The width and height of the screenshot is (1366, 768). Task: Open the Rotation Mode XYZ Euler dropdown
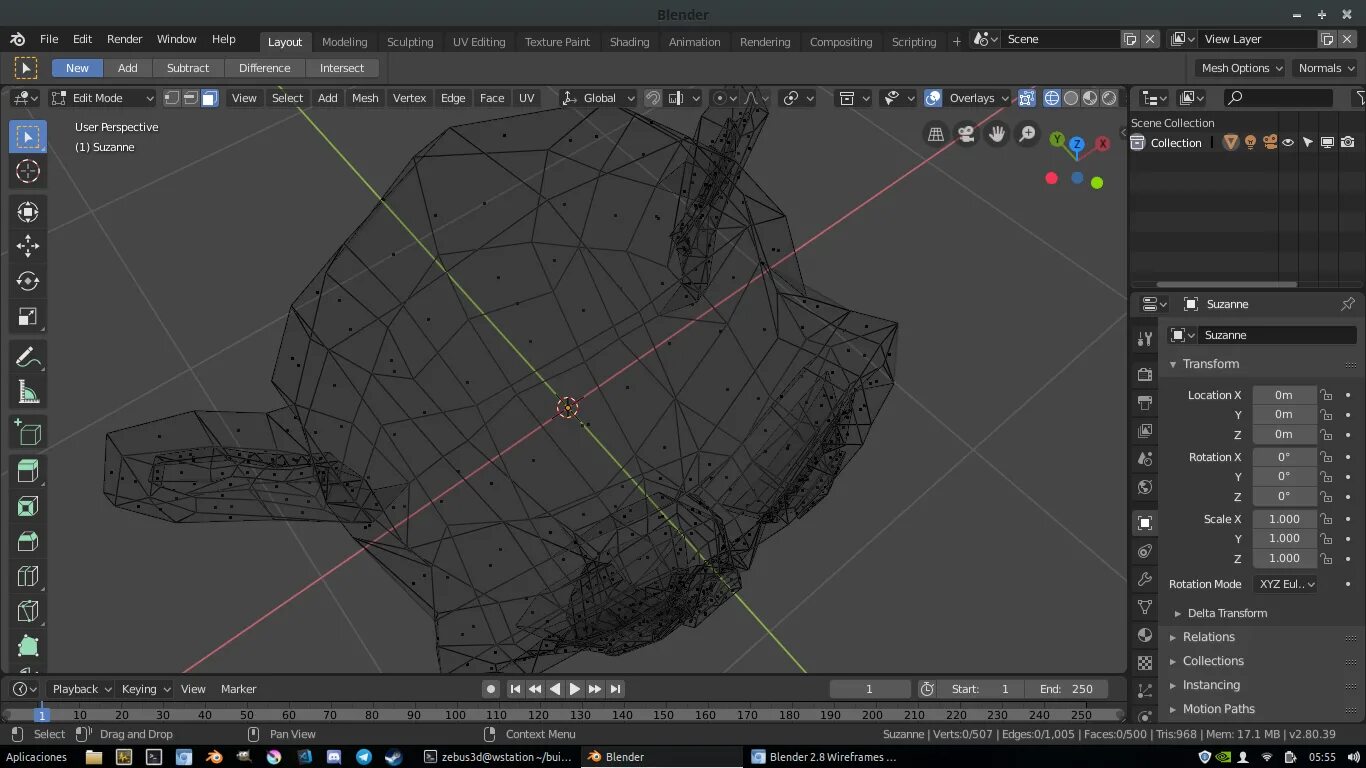1285,584
